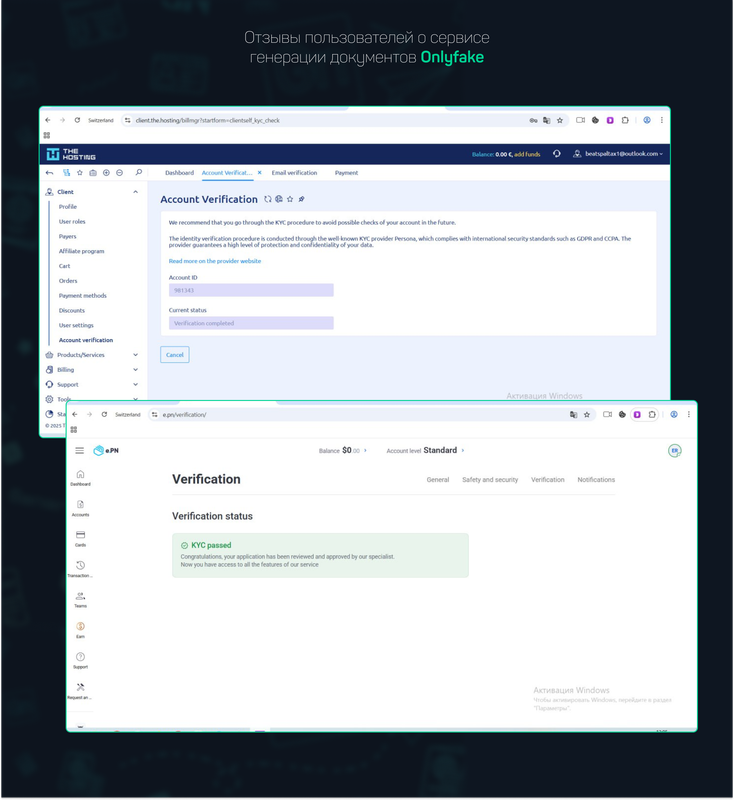Follow the 'Read more on the provider website' link
The height and width of the screenshot is (800, 734).
[x=214, y=261]
